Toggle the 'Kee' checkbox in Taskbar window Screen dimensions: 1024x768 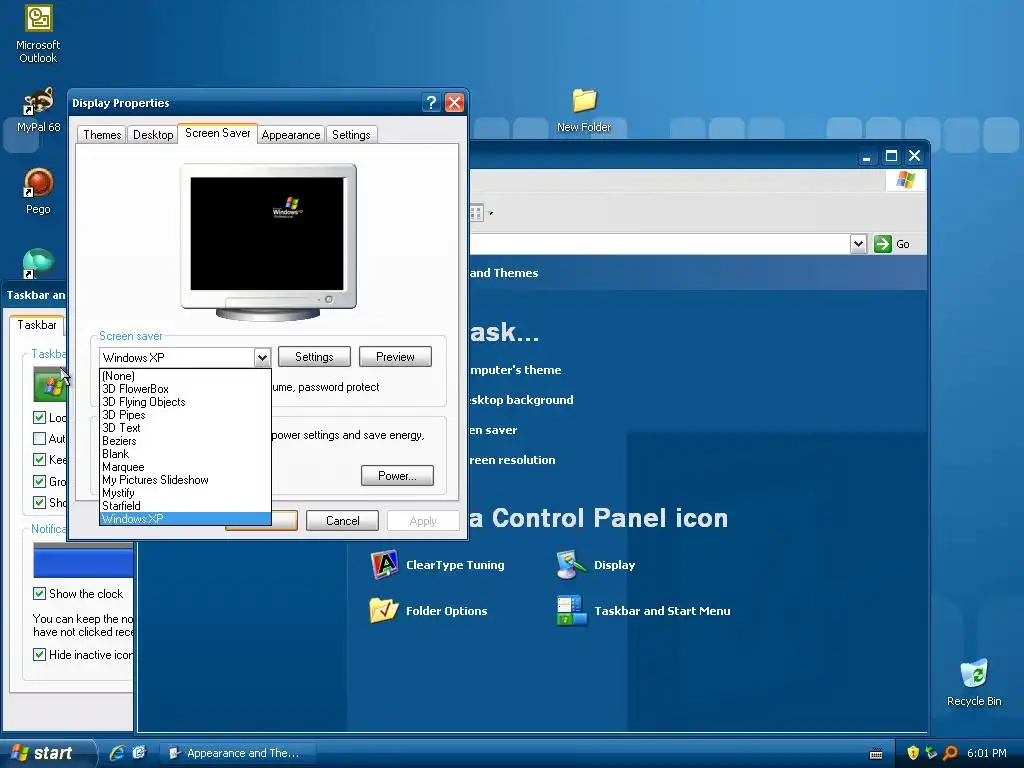click(39, 459)
